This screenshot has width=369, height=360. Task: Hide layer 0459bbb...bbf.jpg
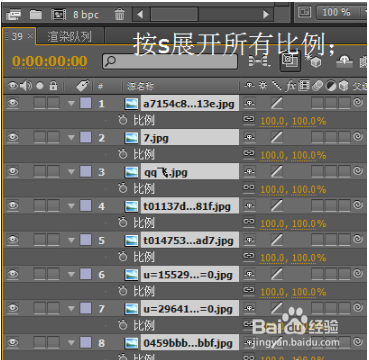[x=13, y=342]
